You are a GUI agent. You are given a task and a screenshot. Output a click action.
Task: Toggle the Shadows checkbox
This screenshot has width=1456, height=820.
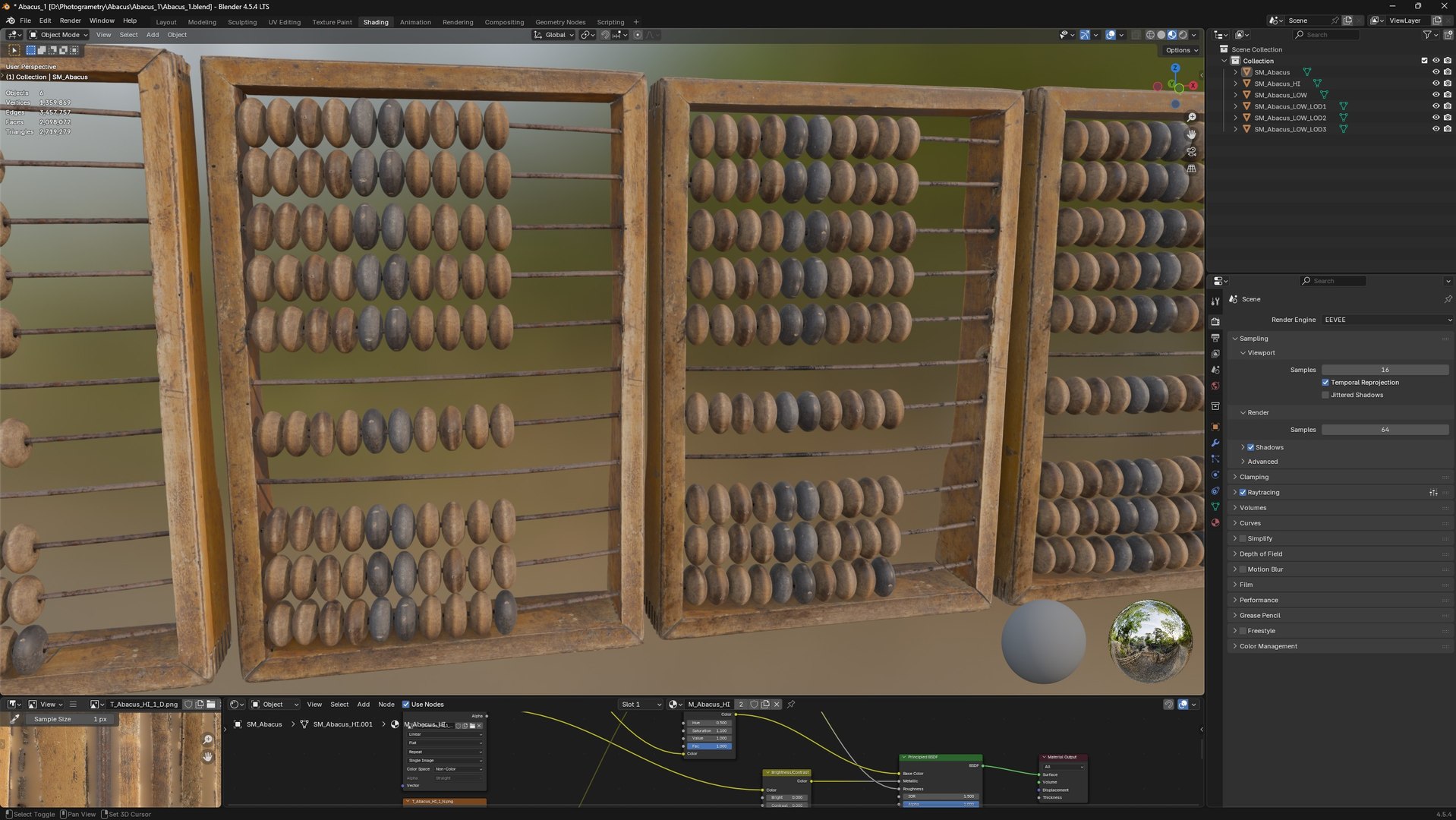coord(1250,447)
